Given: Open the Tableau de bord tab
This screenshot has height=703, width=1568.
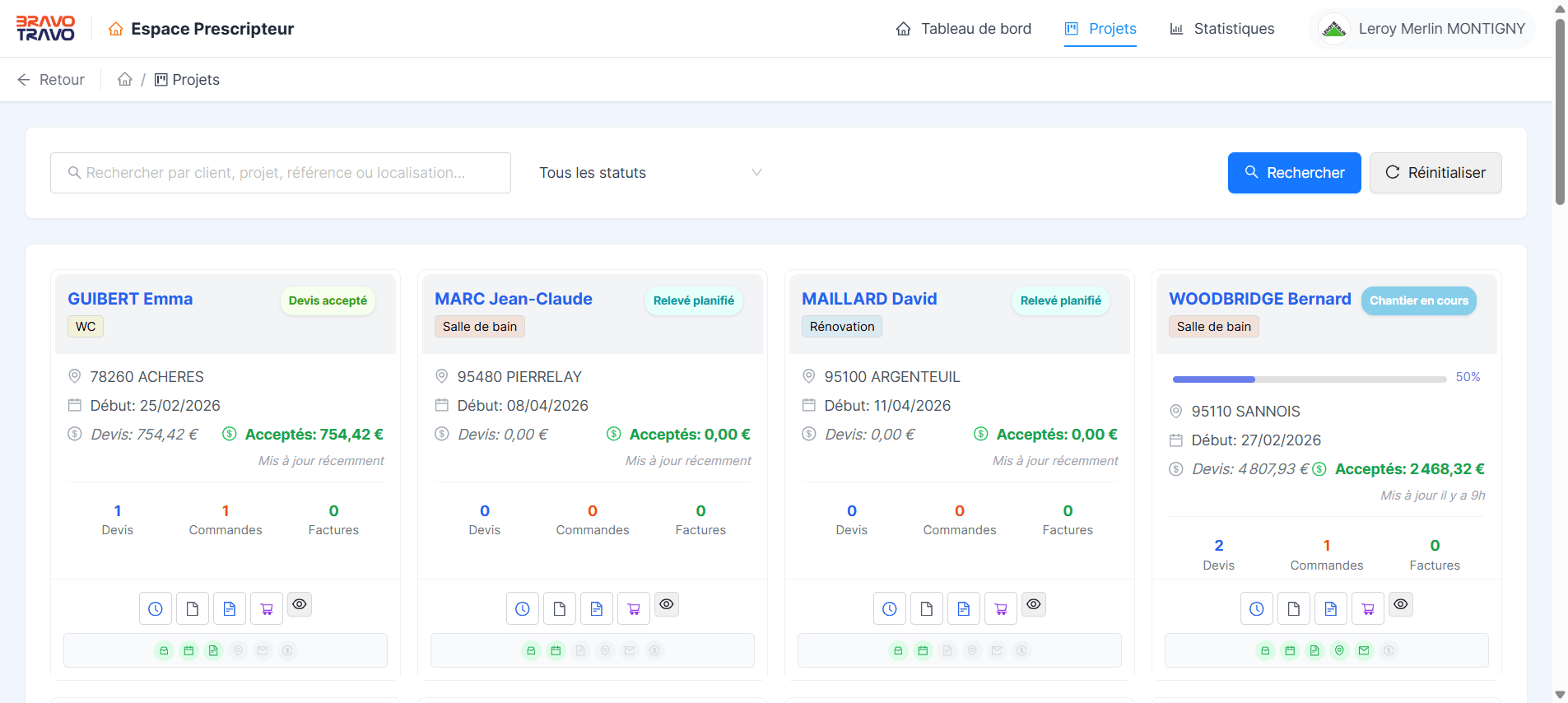Looking at the screenshot, I should 964,29.
